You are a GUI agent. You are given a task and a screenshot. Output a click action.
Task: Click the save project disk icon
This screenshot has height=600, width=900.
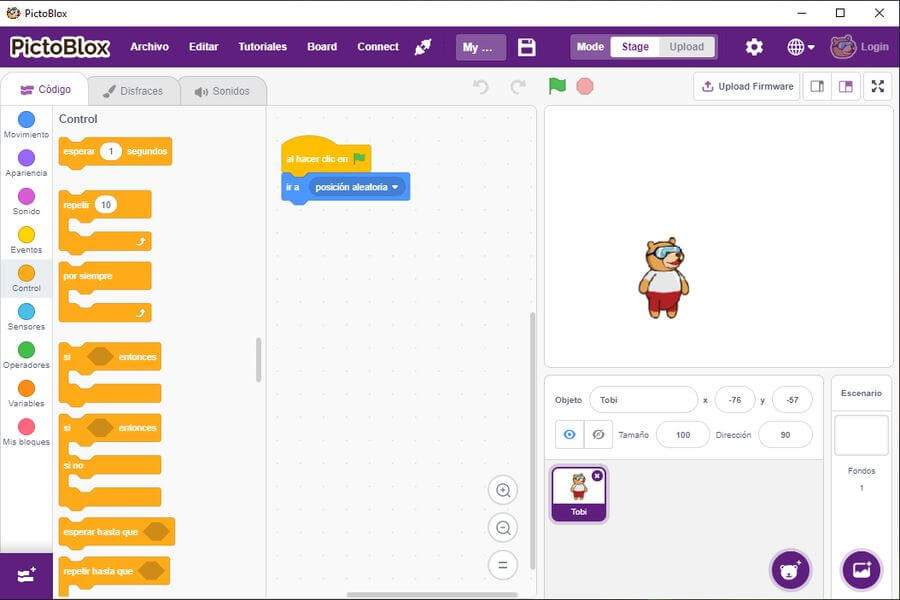coord(527,47)
